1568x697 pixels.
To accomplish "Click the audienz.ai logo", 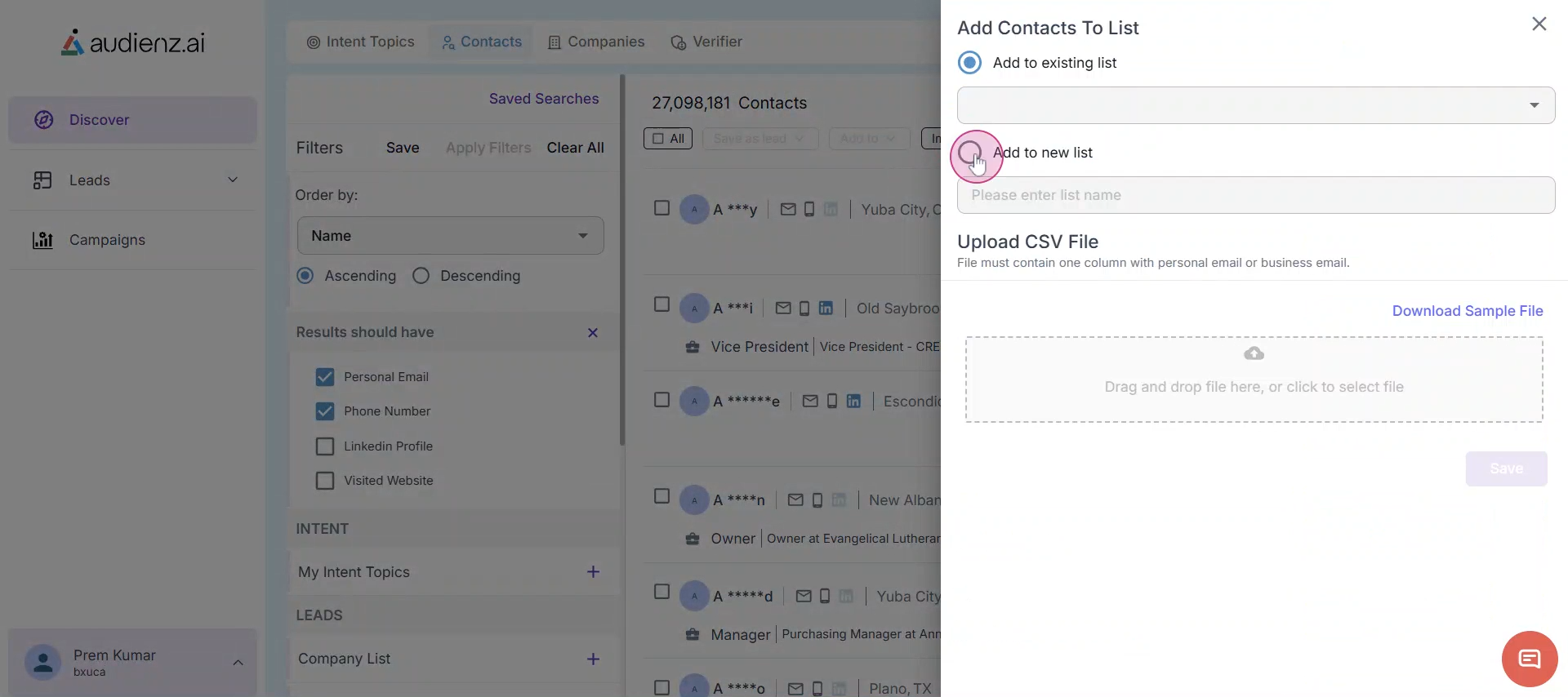I will pyautogui.click(x=133, y=42).
